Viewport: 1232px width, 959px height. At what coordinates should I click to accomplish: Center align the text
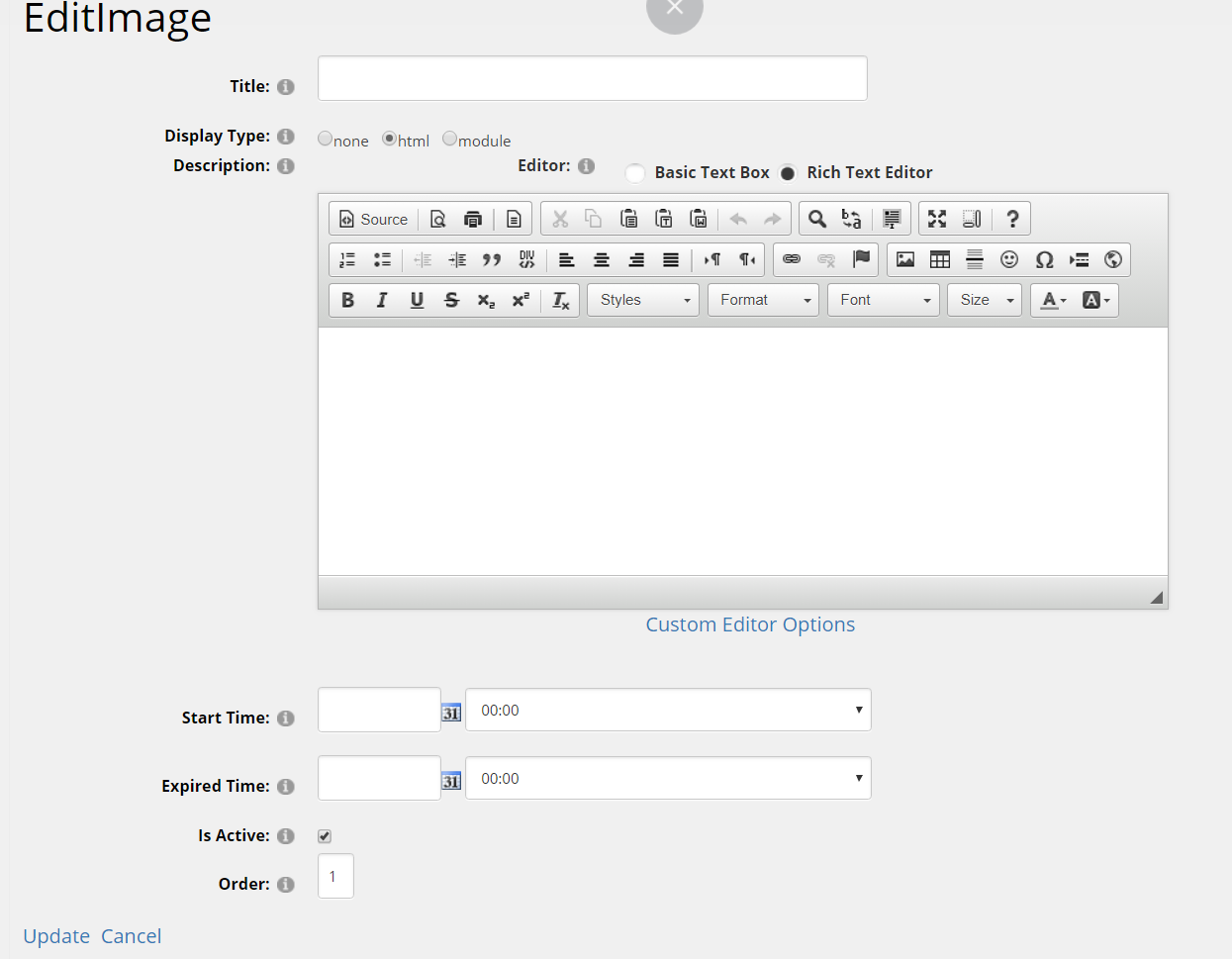(602, 259)
